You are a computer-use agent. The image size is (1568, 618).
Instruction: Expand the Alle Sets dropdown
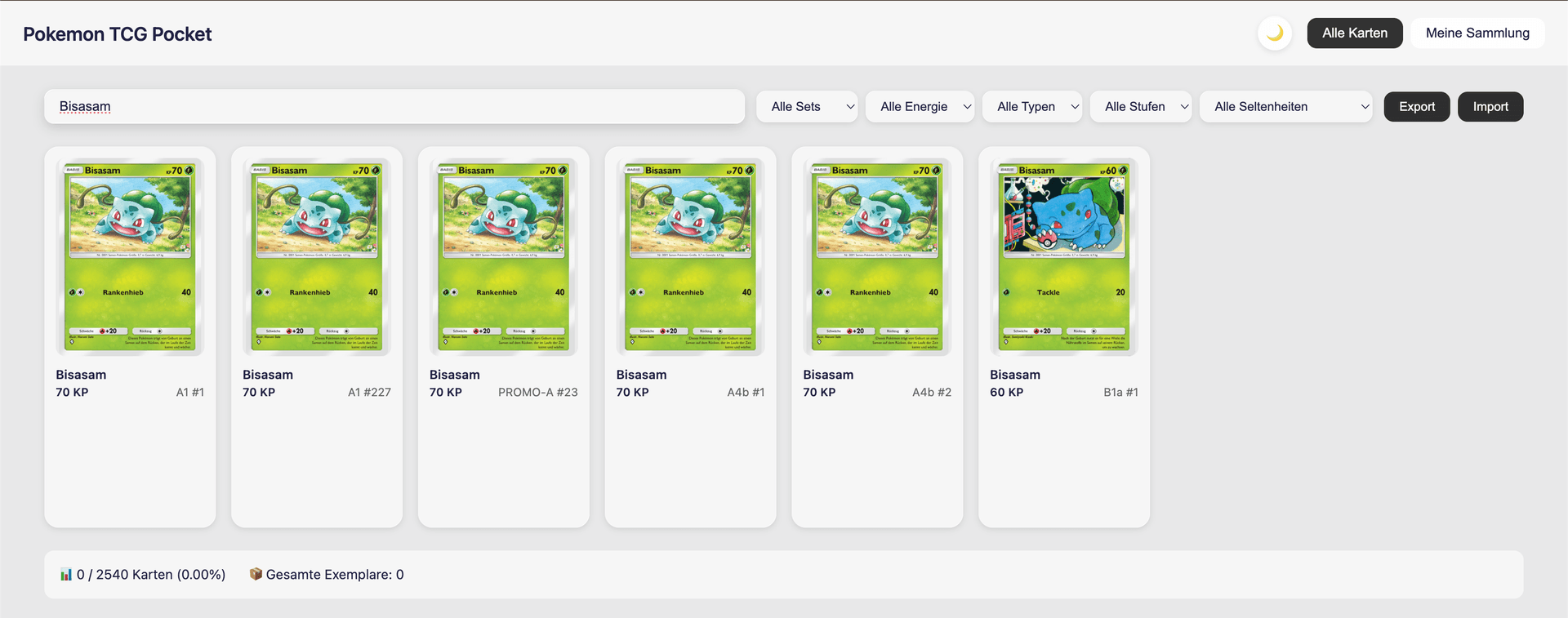click(806, 107)
